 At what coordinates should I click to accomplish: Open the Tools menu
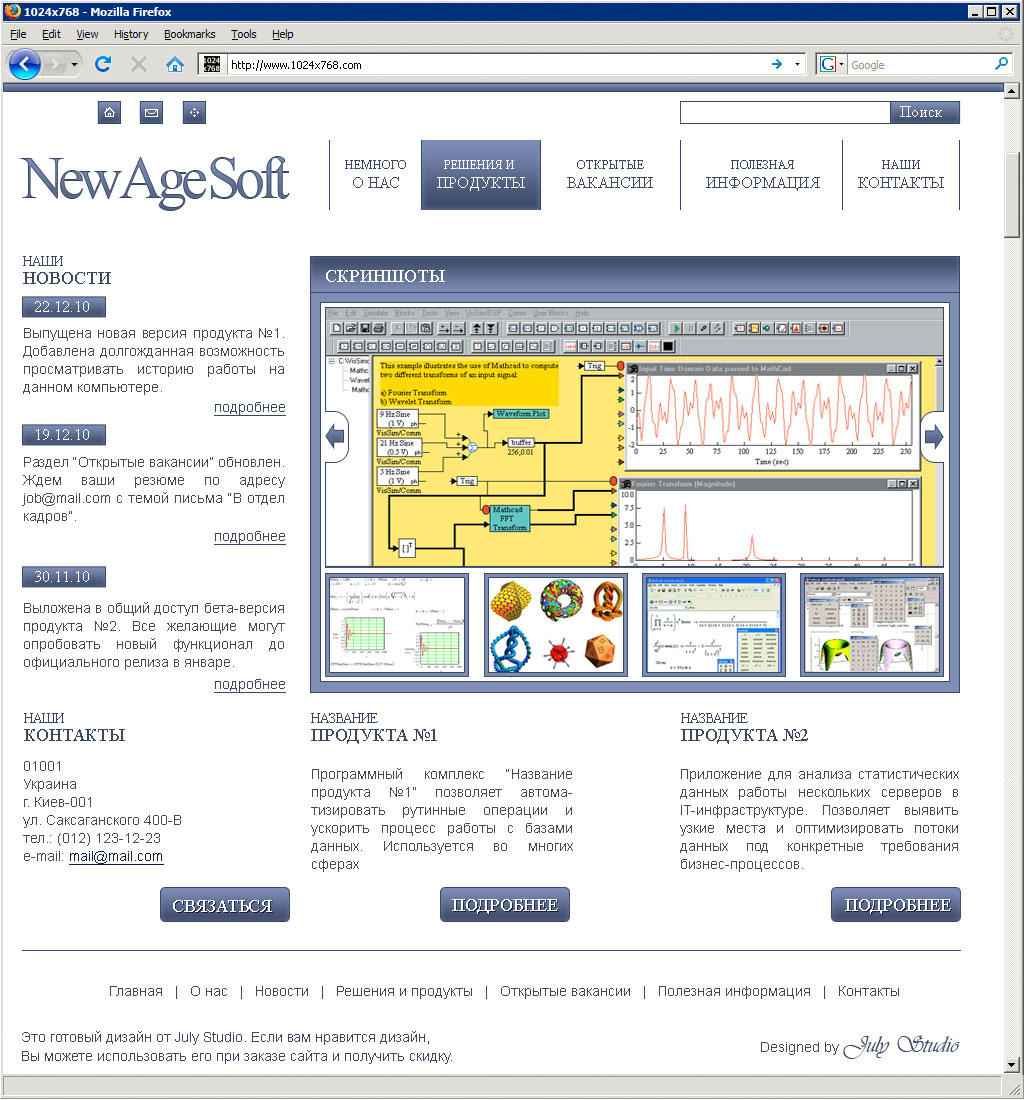(243, 34)
